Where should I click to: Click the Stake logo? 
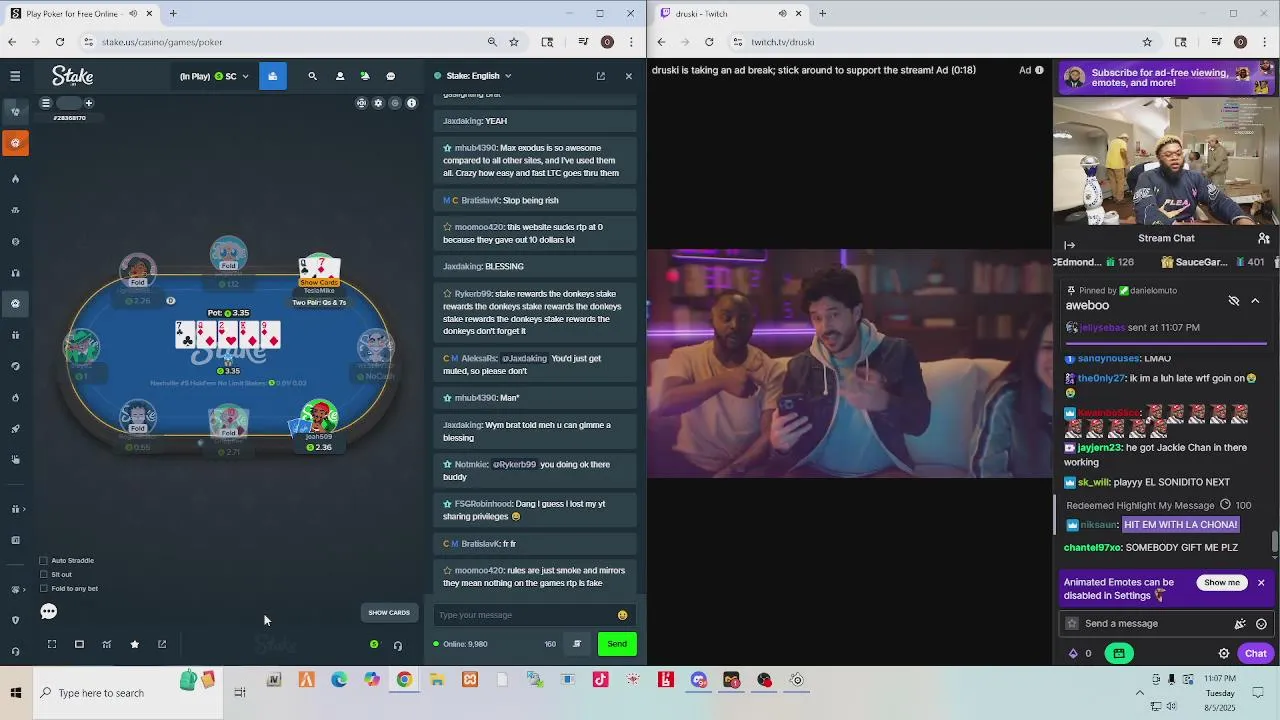coord(73,76)
